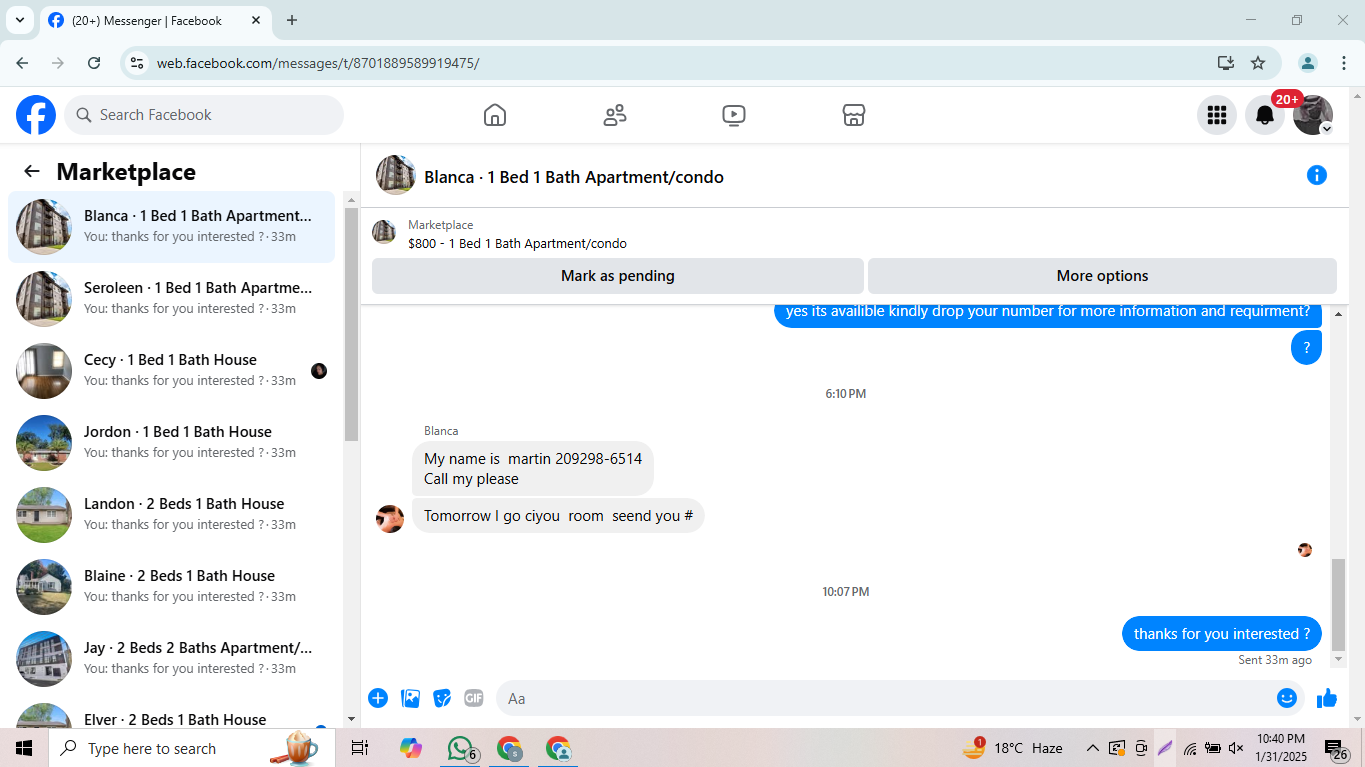Open the Jordon 1 Bed 1 Bath House chat
Screen dimensions: 1365x767
click(171, 443)
